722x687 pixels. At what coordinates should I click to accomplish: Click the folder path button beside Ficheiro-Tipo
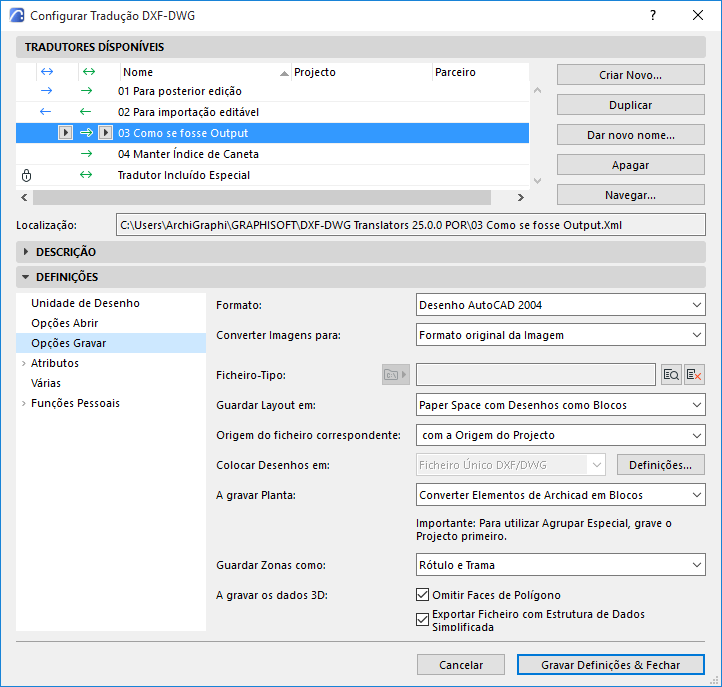click(x=396, y=375)
